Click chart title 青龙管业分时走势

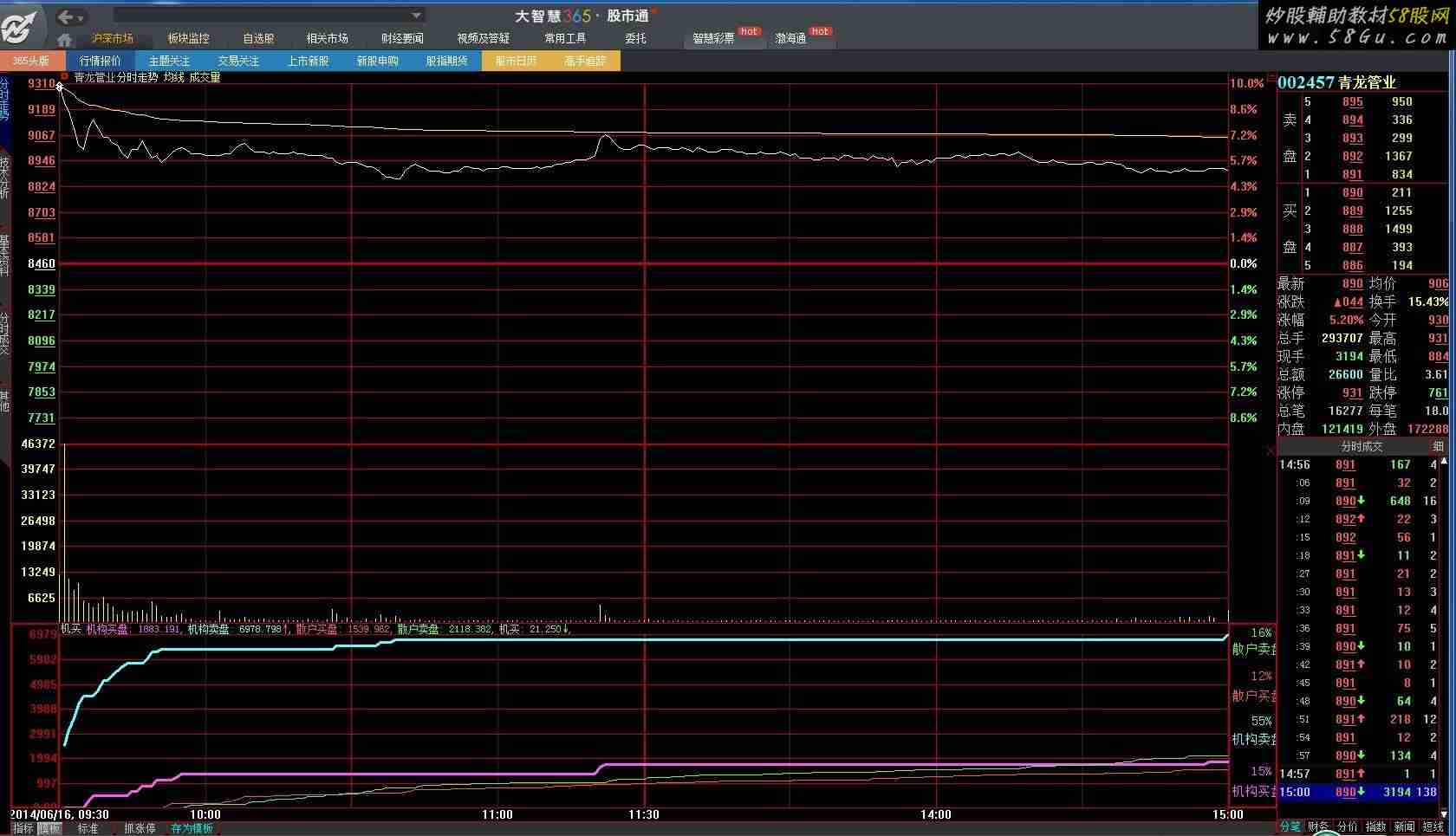(116, 77)
